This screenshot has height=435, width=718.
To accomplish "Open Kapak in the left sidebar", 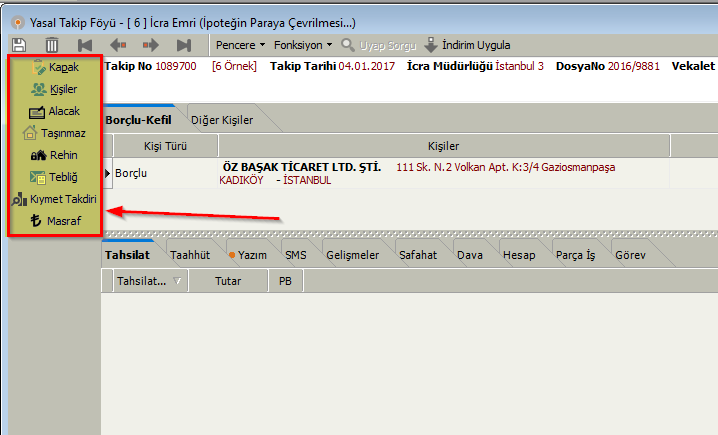I will pos(55,67).
